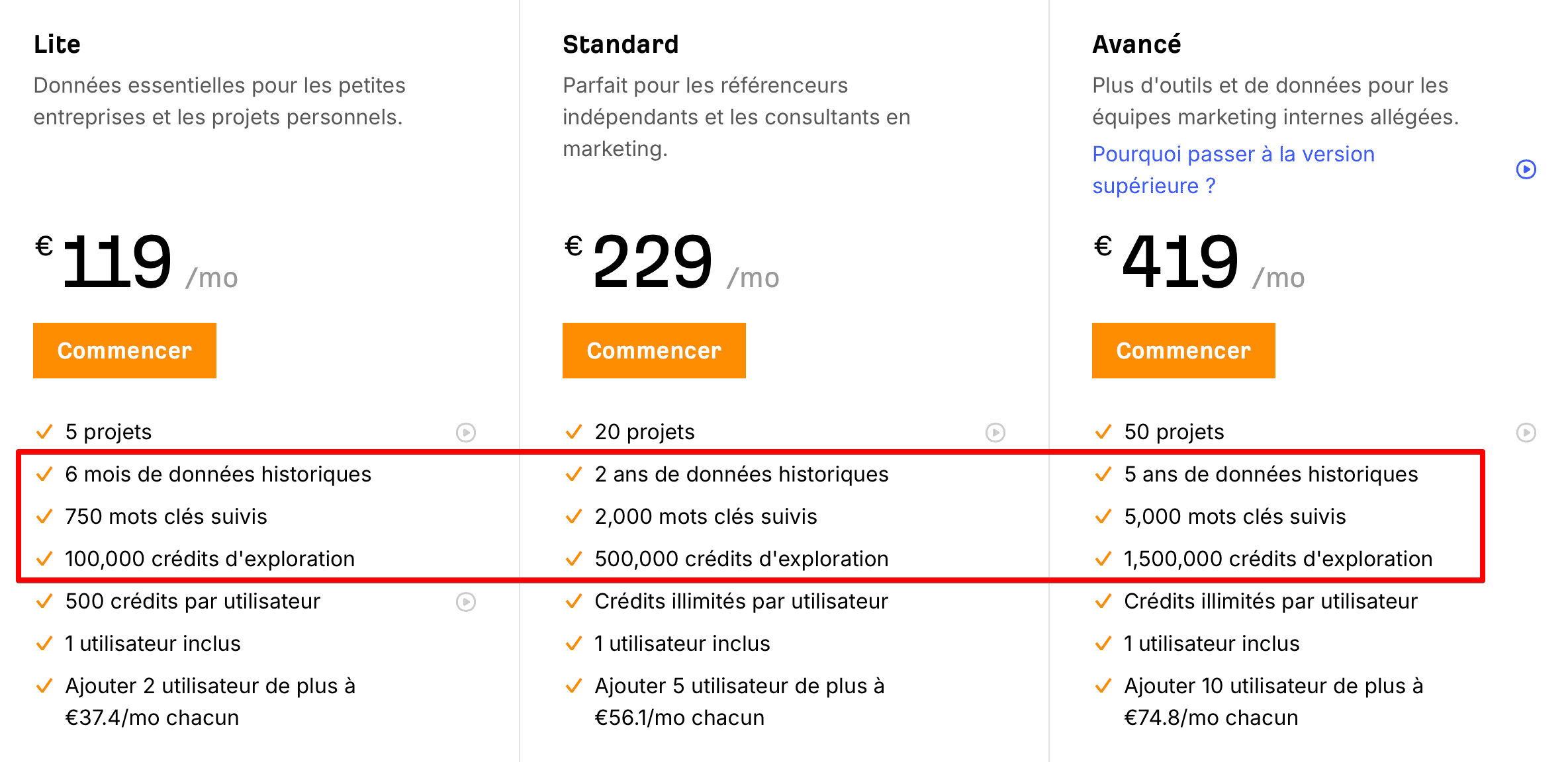Play the video icon beside the Avancé description

(1526, 169)
